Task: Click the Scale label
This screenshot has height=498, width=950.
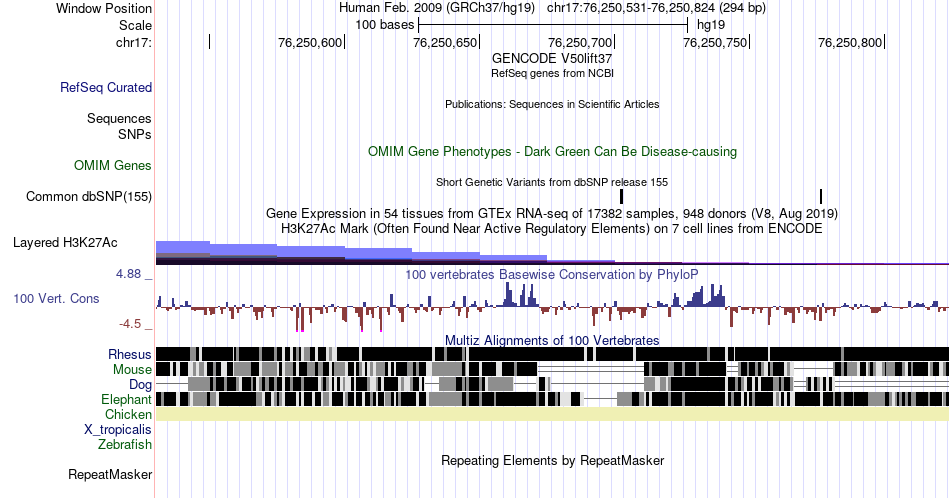Action: [x=135, y=25]
